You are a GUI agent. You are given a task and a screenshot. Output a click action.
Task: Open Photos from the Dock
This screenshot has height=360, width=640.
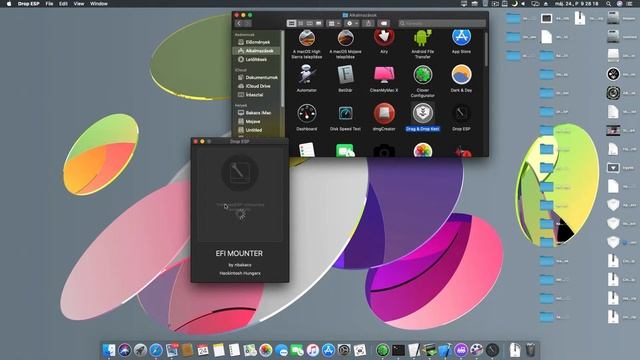[266, 350]
